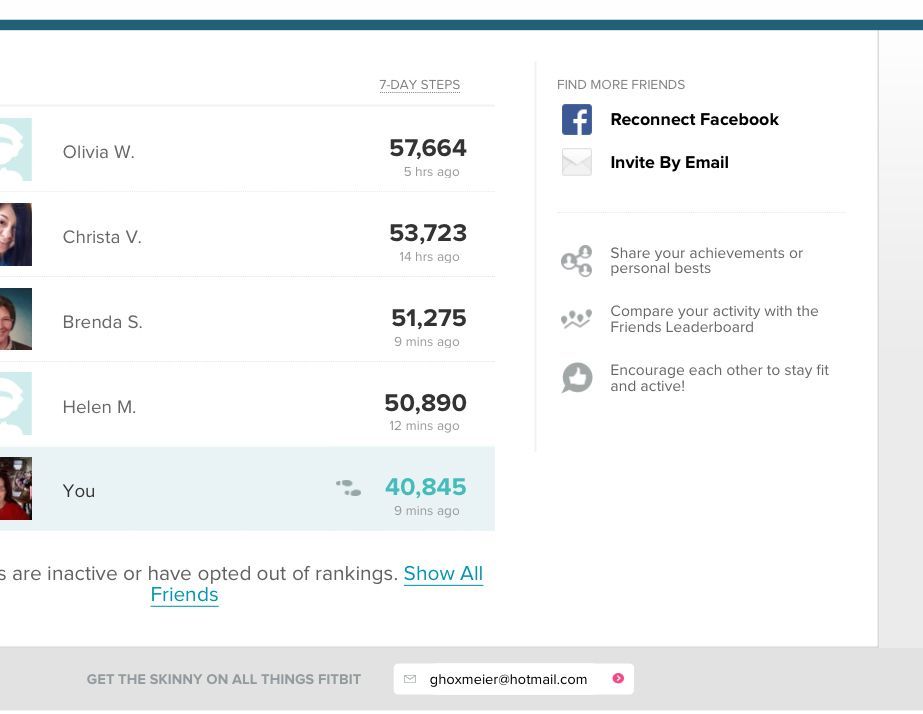Screen dimensions: 923x714
Task: Click the email envelope invite icon
Action: coord(577,162)
